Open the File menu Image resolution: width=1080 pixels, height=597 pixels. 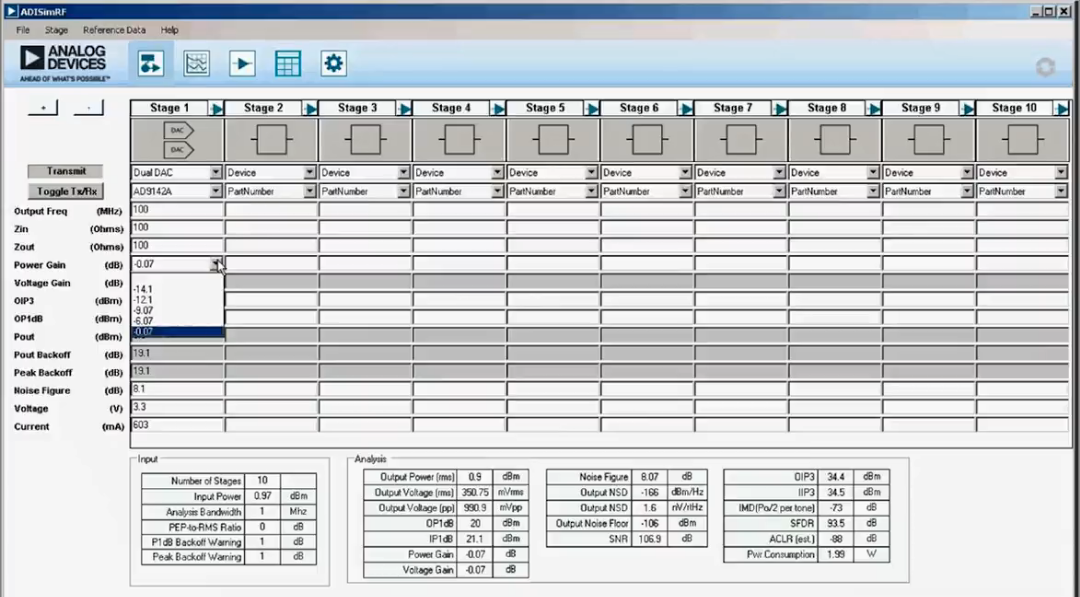[23, 30]
